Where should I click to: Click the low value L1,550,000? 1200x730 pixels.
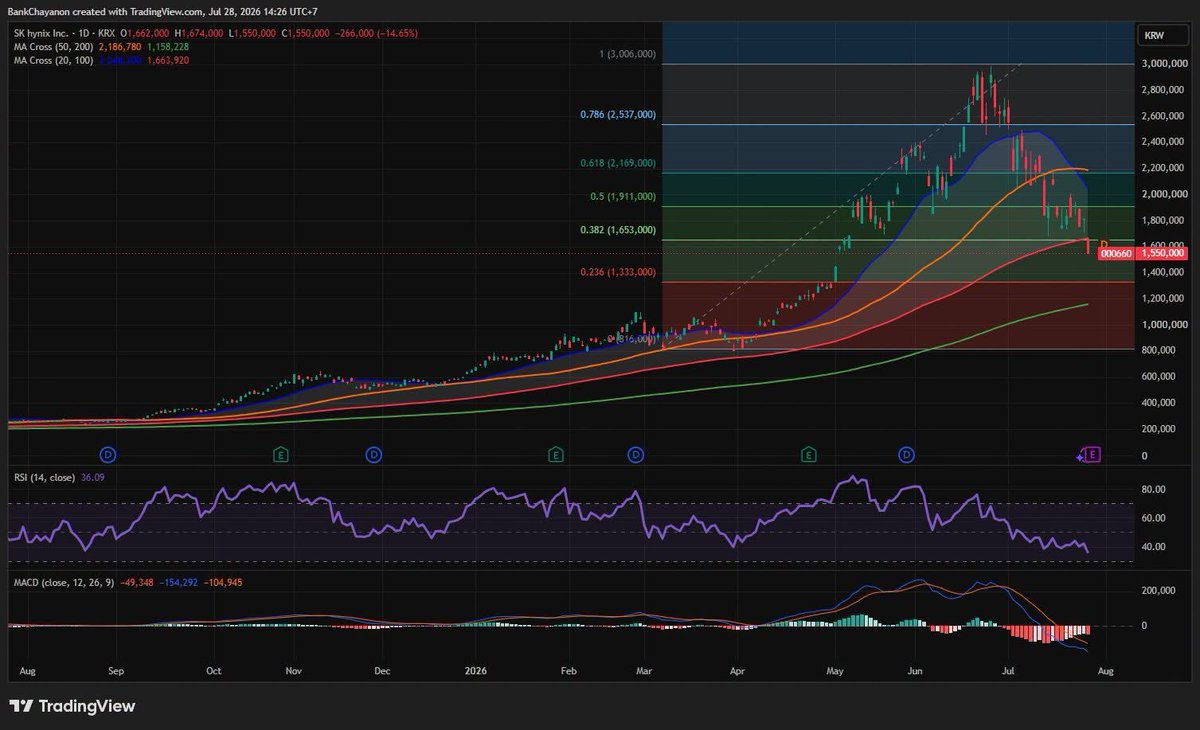254,33
